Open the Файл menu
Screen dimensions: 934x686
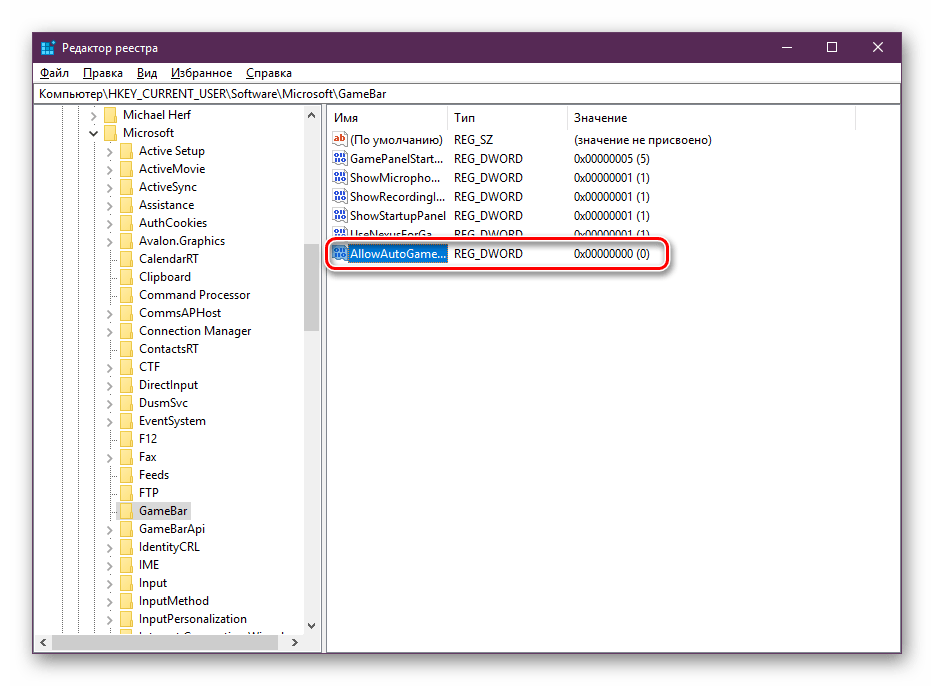(54, 73)
